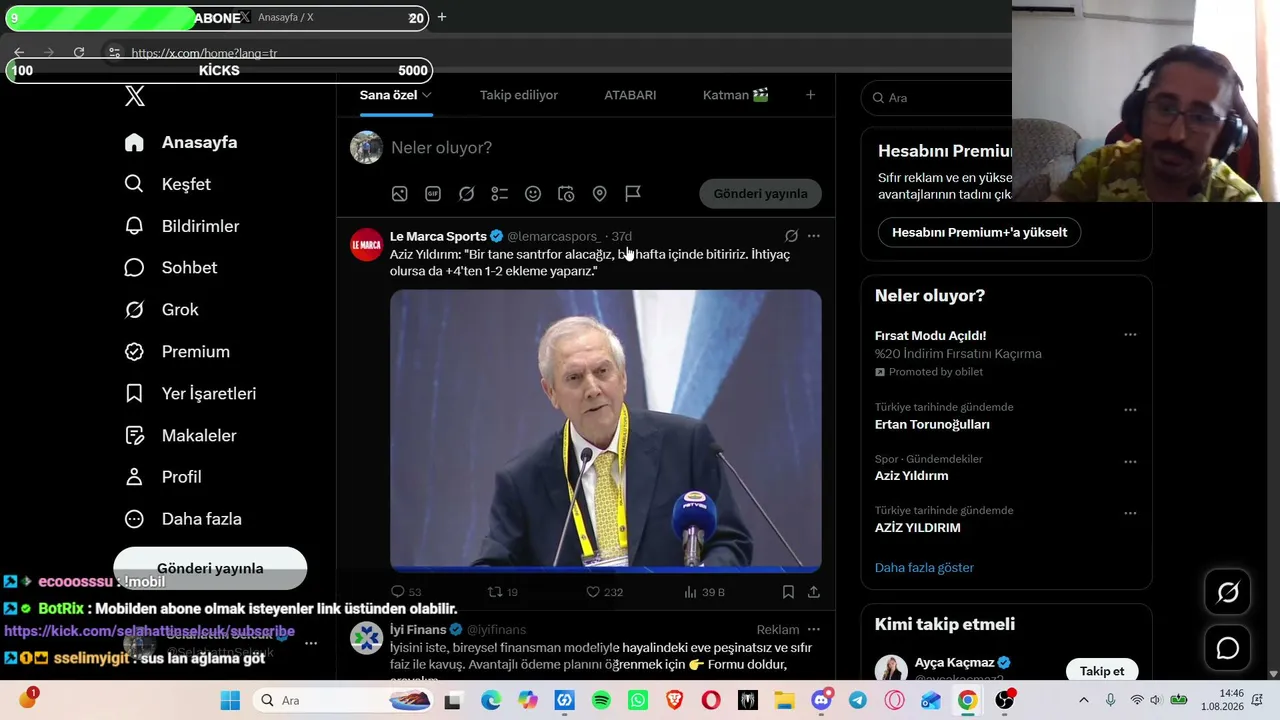This screenshot has height=720, width=1280.
Task: Show hidden system tray icons
Action: coord(1083,701)
